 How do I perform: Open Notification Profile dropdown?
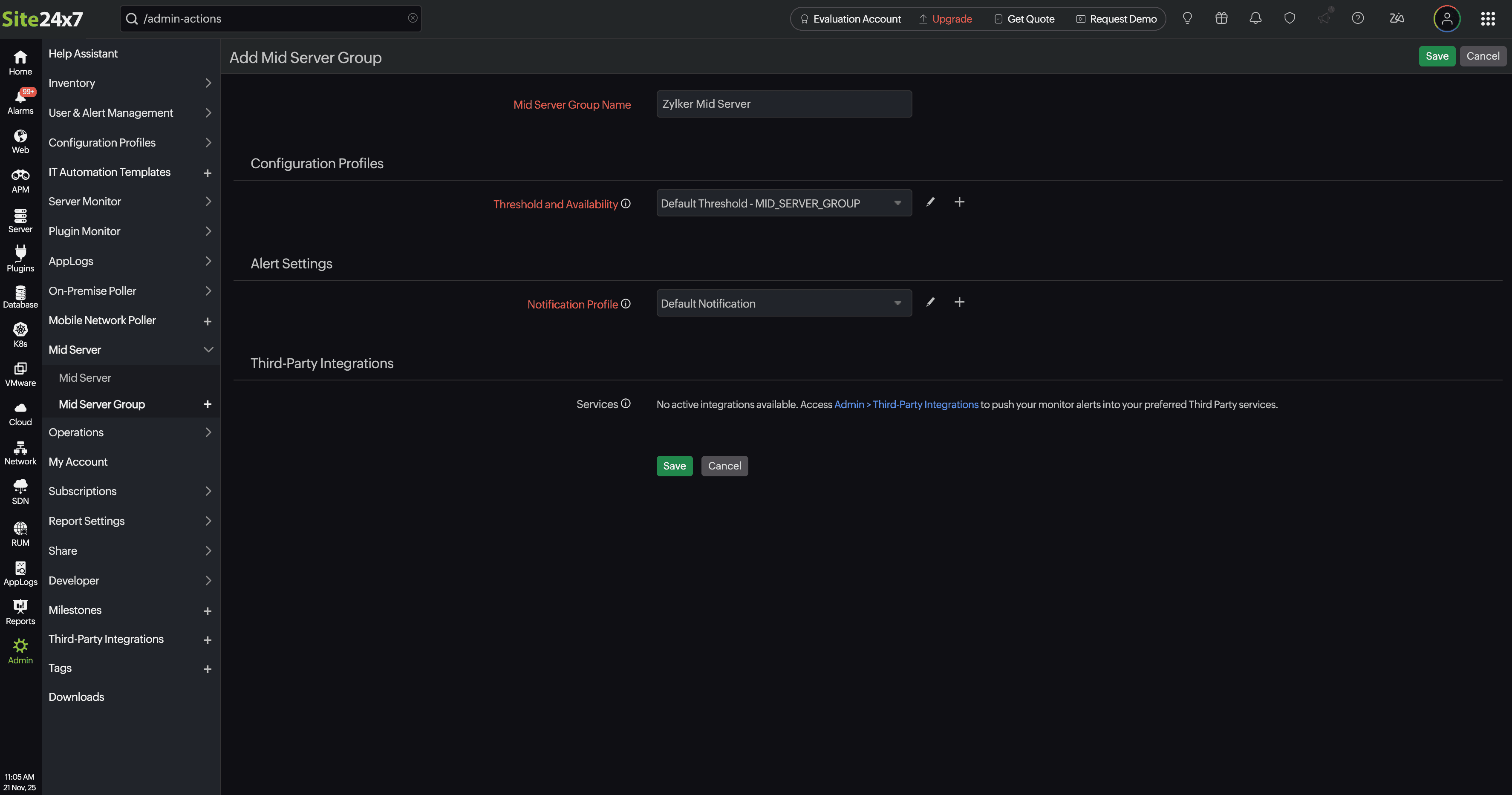click(x=784, y=303)
